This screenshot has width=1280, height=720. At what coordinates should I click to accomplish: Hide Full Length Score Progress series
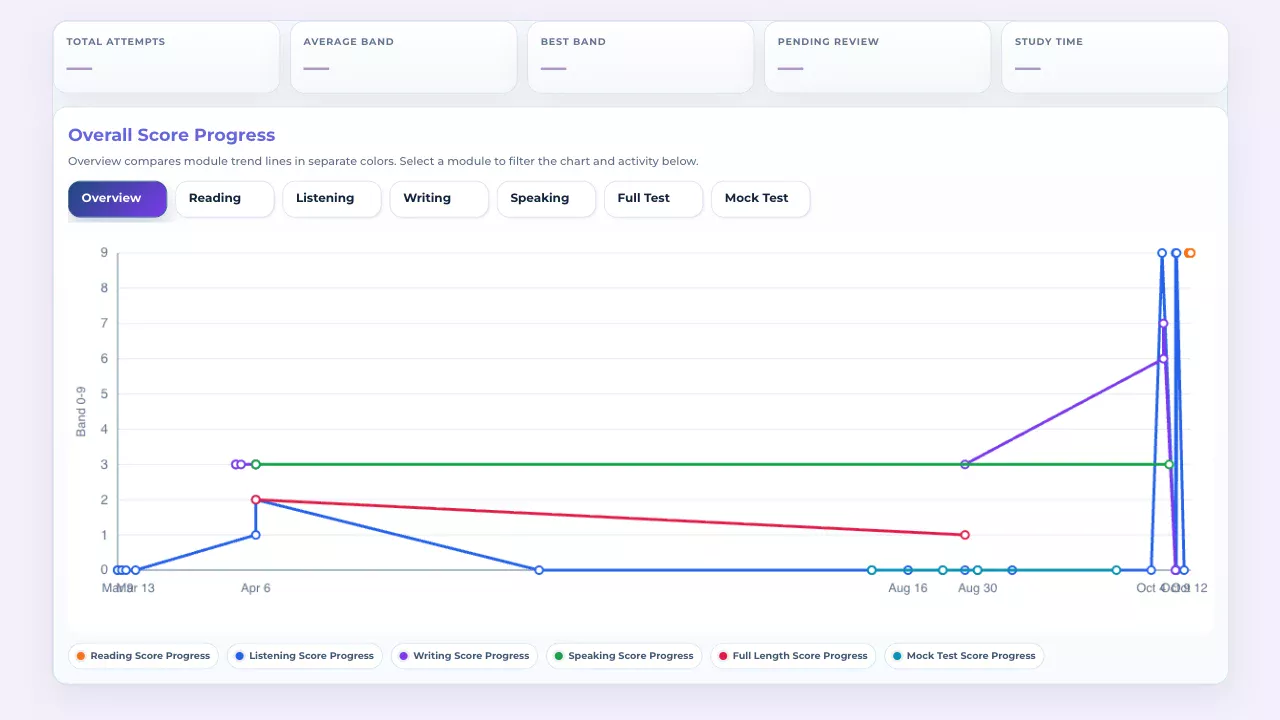pos(793,656)
